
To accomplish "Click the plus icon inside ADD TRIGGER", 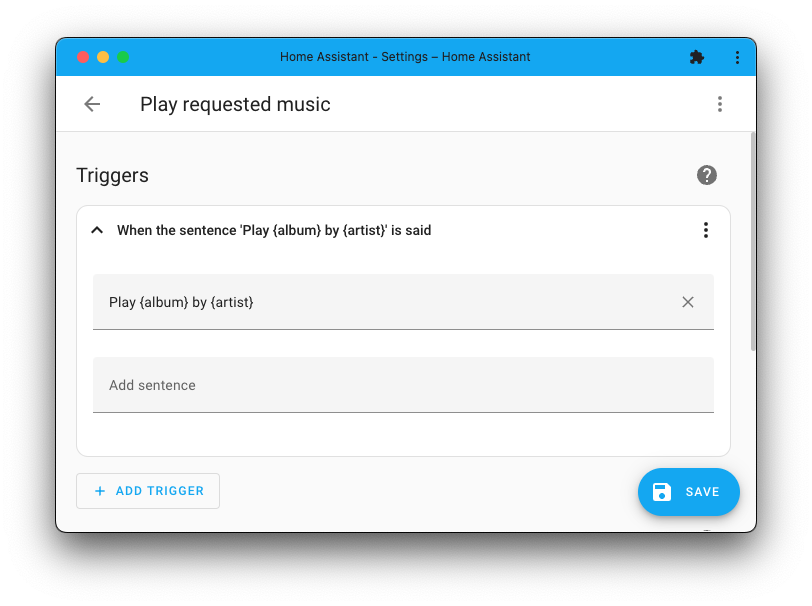I will (x=100, y=491).
